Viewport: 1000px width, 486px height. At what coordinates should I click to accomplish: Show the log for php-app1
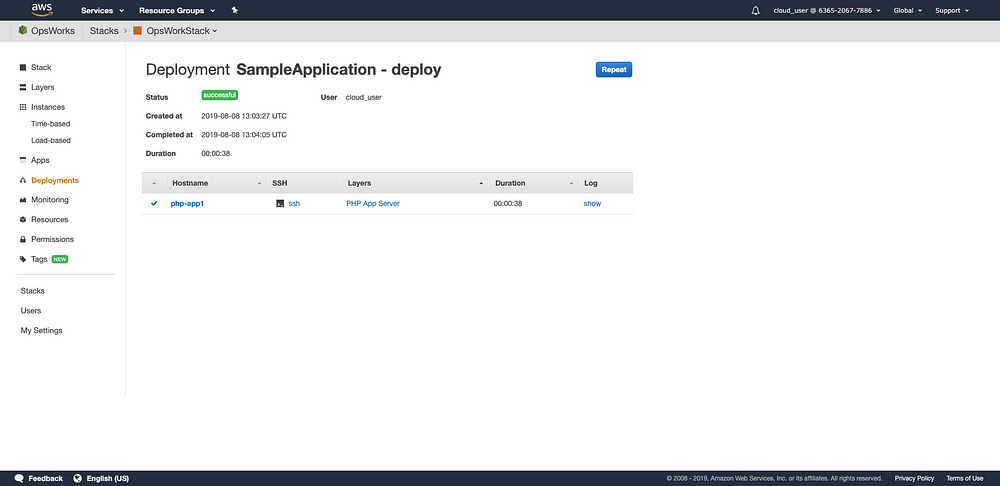[592, 203]
